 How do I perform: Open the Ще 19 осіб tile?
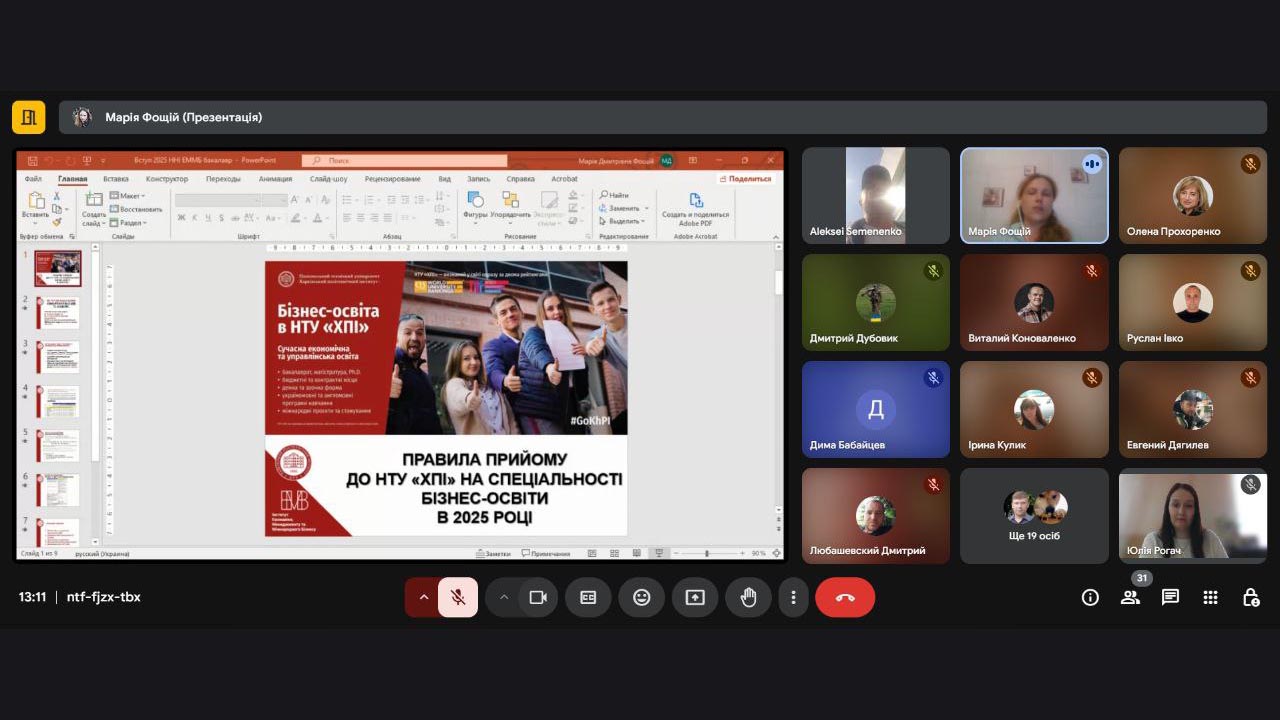(x=1034, y=516)
